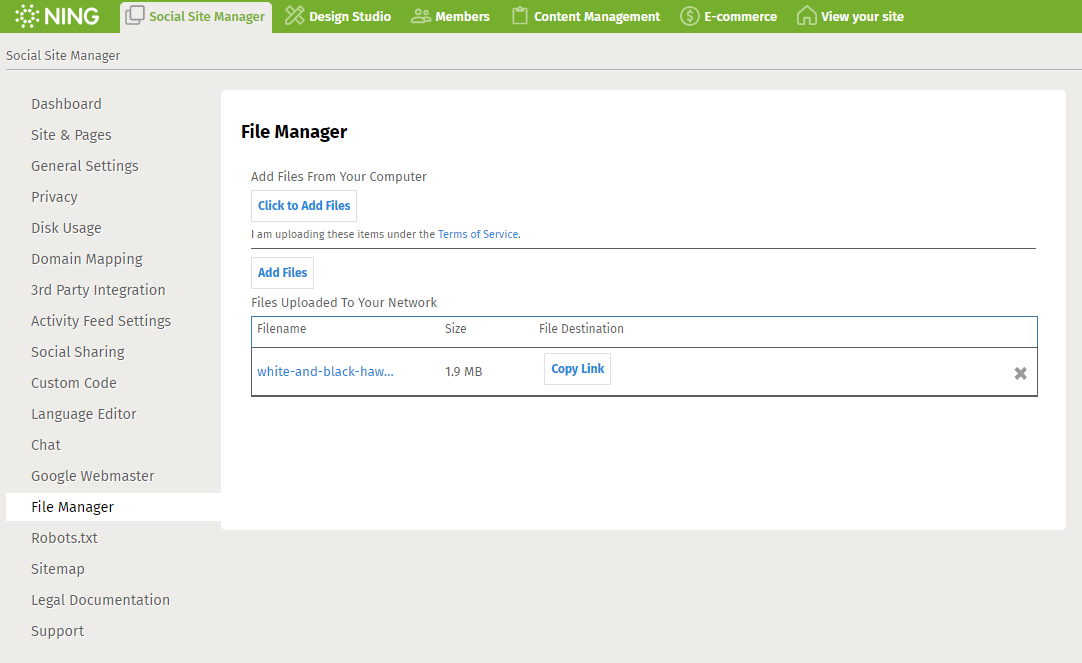
Task: Go to View your site
Action: 850,17
